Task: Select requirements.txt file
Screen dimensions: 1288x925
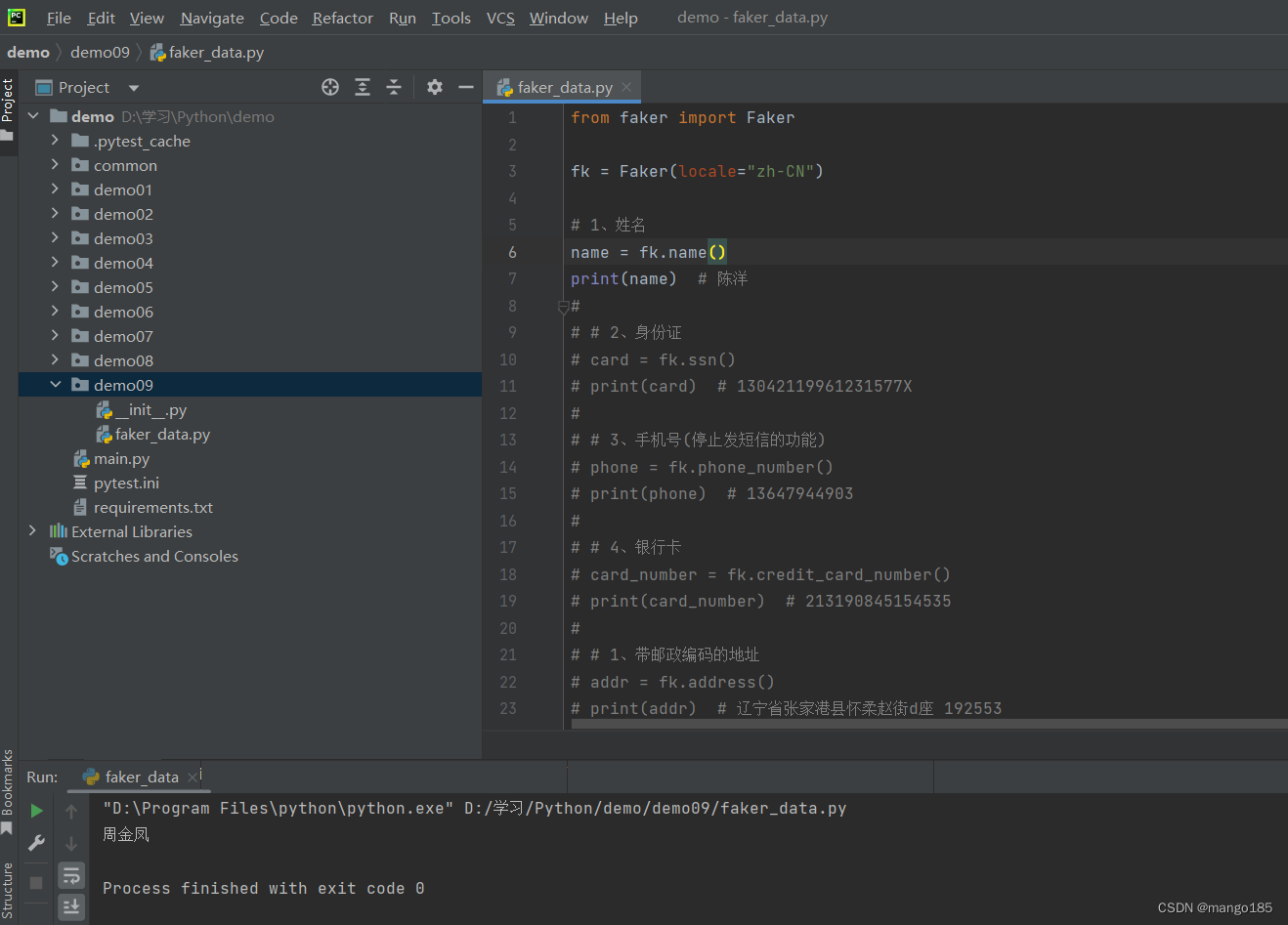Action: (x=143, y=508)
